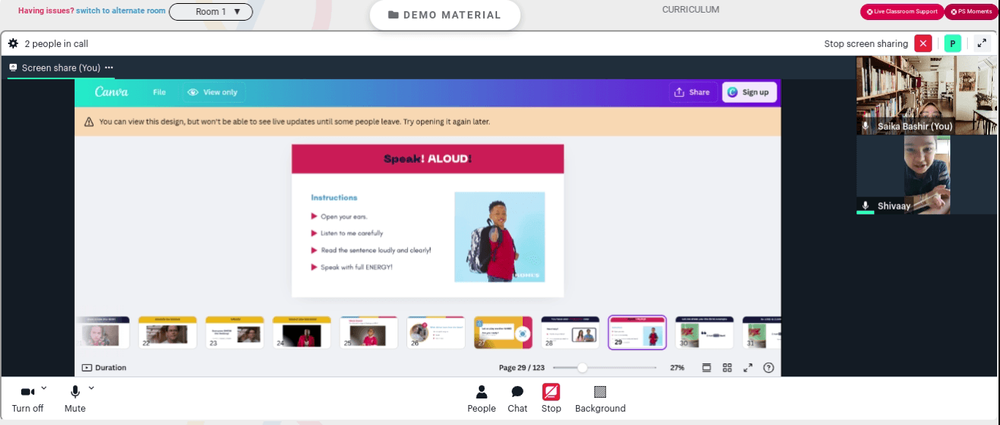Select slide thumbnail 30
Image resolution: width=1000 pixels, height=425 pixels.
(x=704, y=332)
